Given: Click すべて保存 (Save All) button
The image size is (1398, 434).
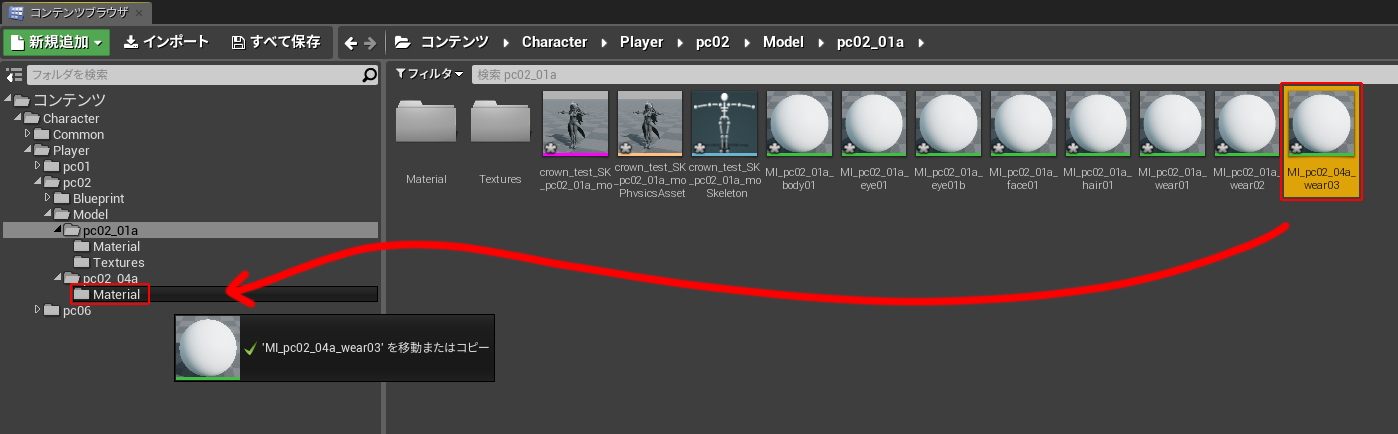Looking at the screenshot, I should coord(276,42).
